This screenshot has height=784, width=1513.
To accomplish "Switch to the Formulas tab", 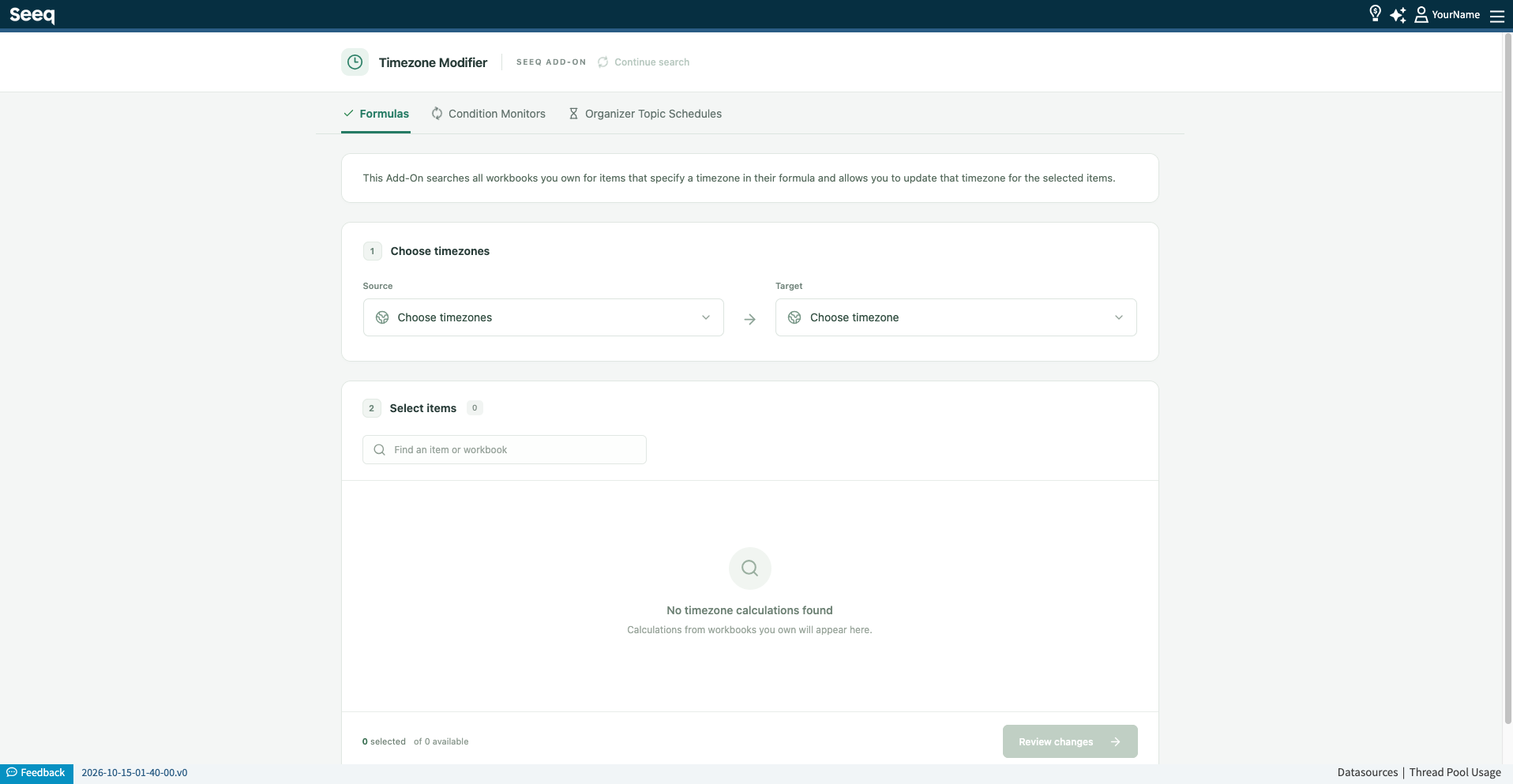I will (x=376, y=114).
